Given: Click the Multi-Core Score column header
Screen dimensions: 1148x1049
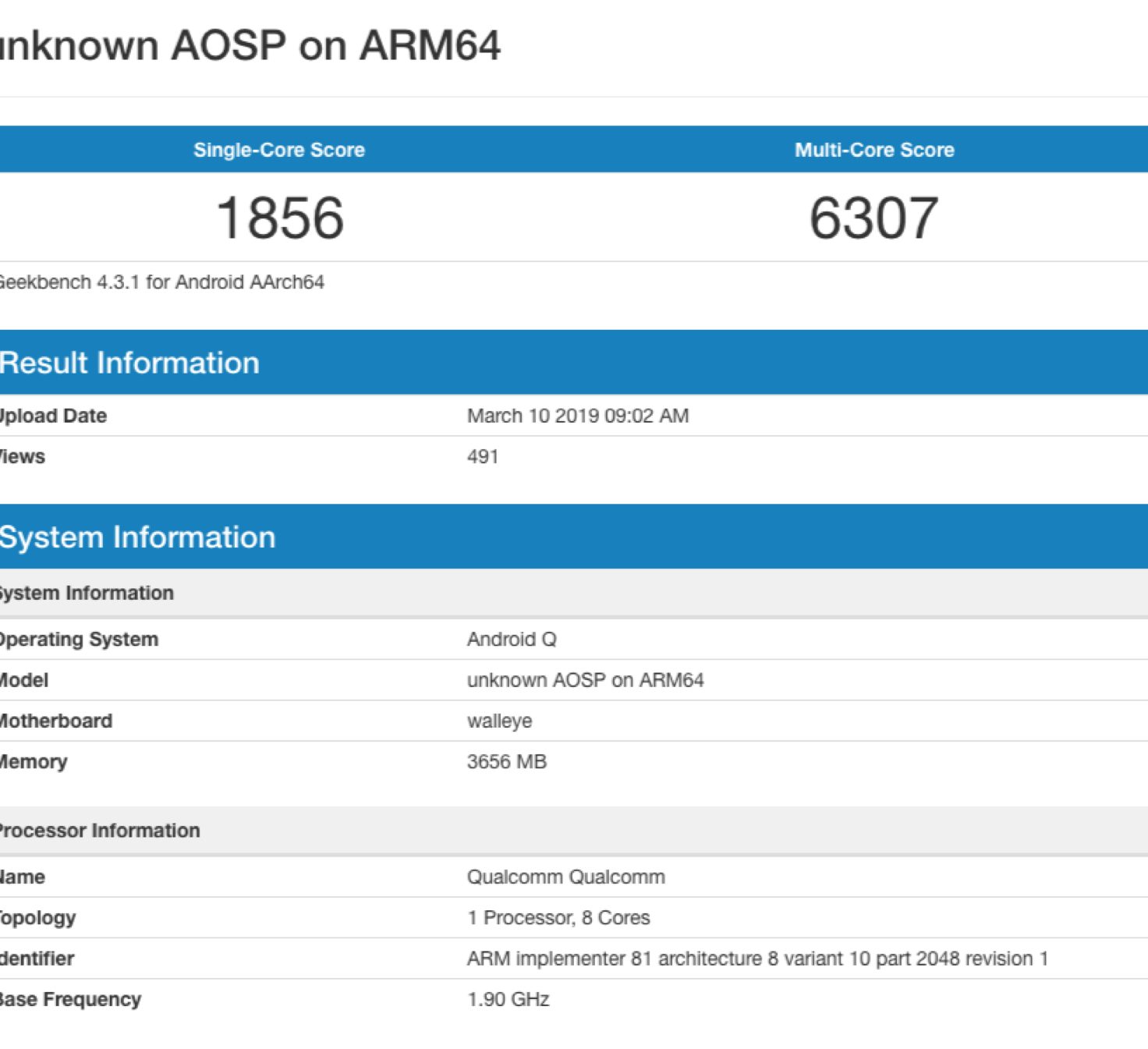Looking at the screenshot, I should tap(874, 150).
